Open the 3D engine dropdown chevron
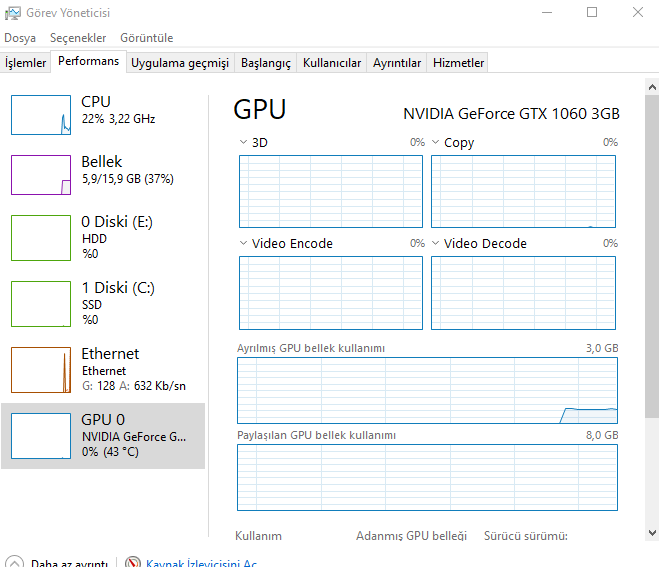The height and width of the screenshot is (567, 659). (243, 142)
